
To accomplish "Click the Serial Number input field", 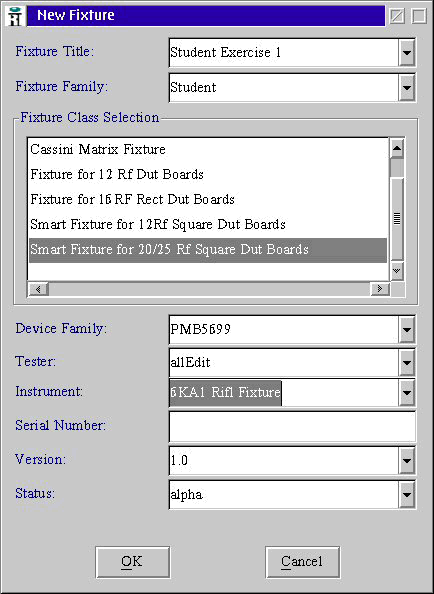I will coord(292,427).
